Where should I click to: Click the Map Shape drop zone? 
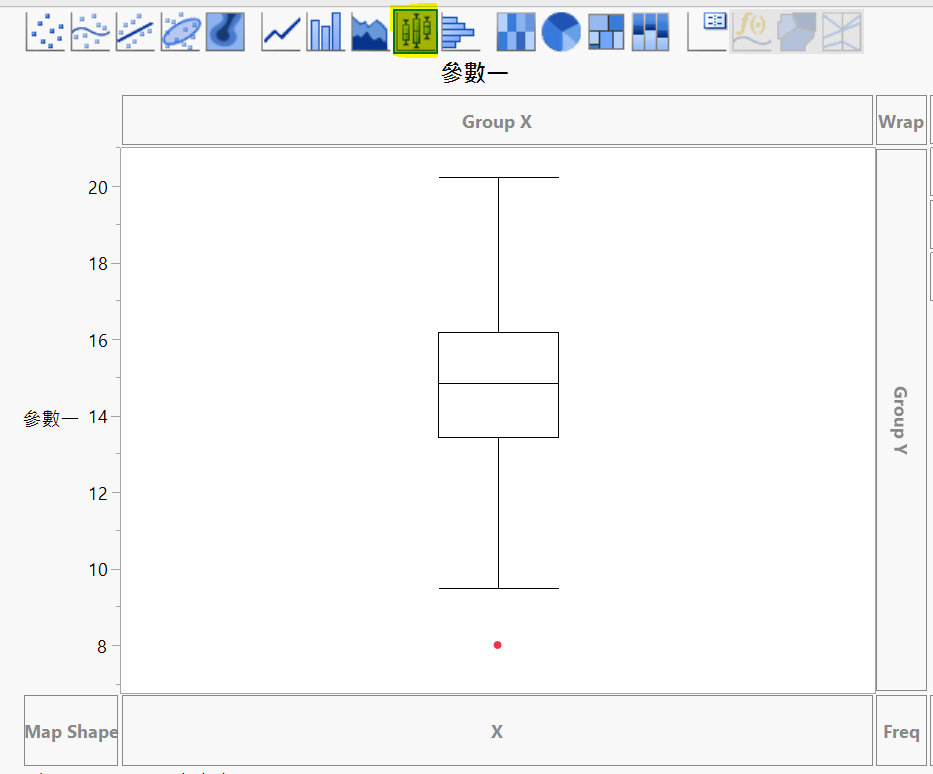tap(71, 731)
